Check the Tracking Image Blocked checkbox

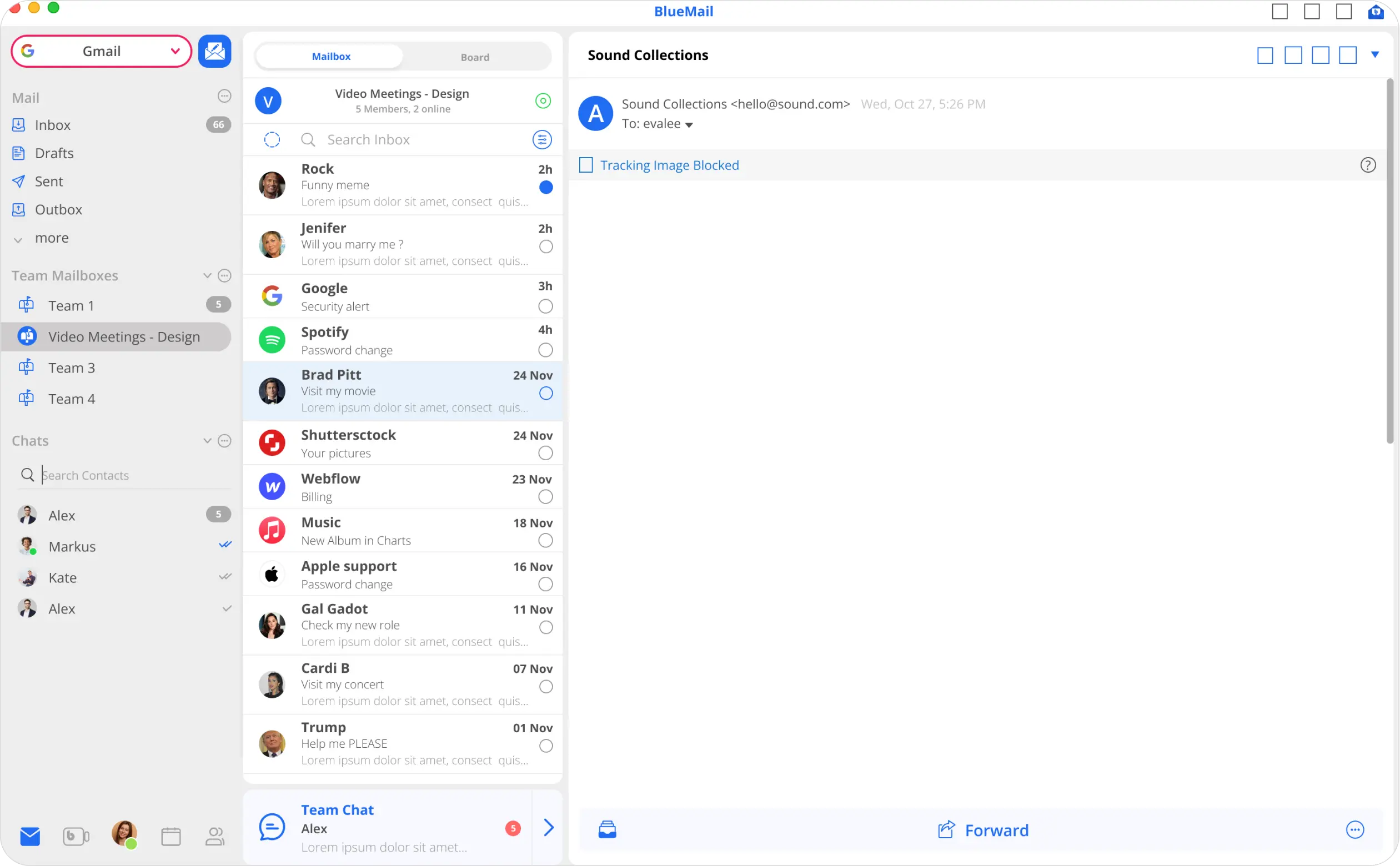(585, 165)
